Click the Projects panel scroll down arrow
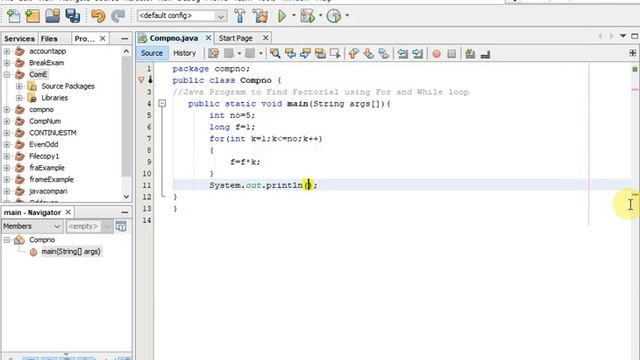640x360 pixels. [x=126, y=196]
